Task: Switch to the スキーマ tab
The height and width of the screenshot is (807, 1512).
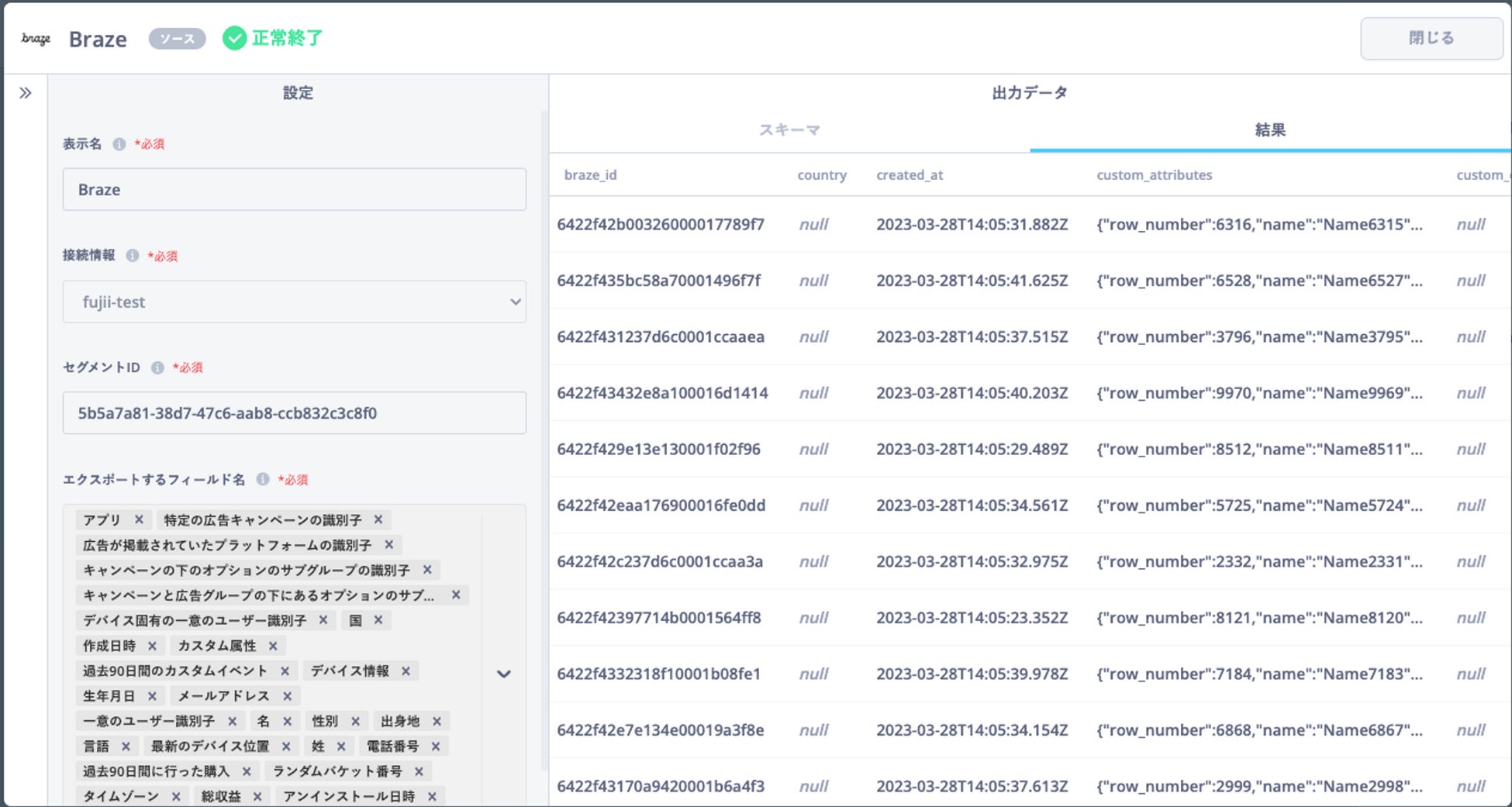Action: (x=789, y=129)
